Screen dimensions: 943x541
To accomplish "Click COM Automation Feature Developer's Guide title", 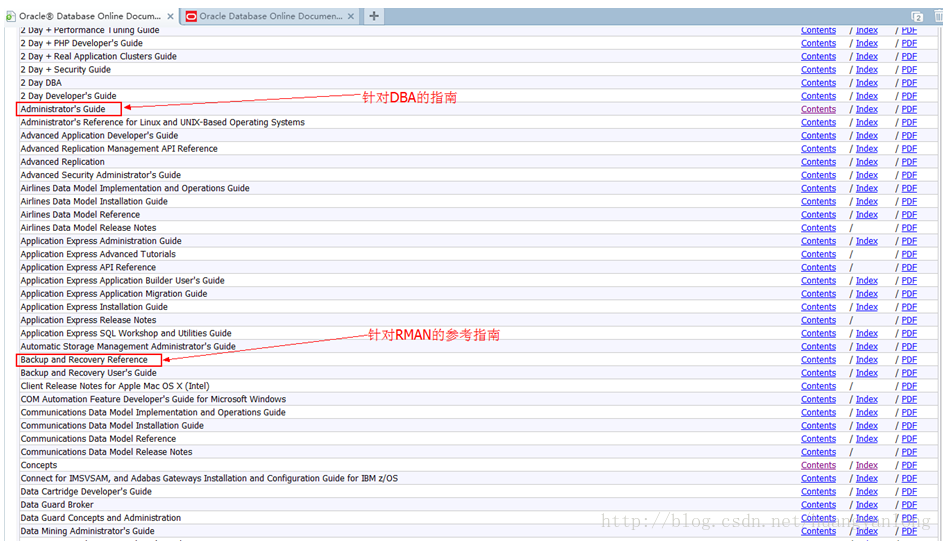I will tap(153, 399).
